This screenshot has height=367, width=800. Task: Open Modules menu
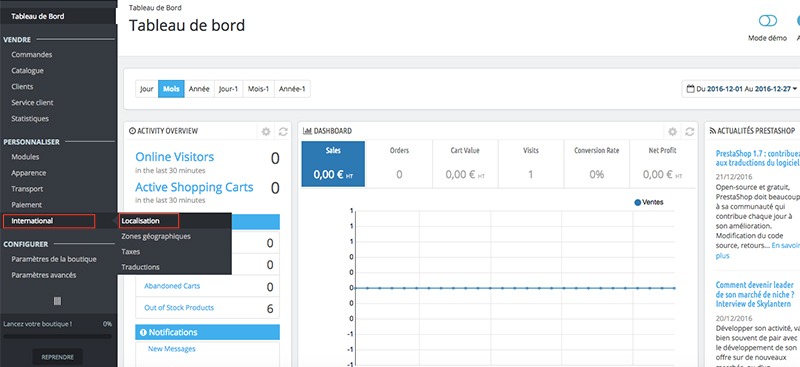tap(25, 157)
